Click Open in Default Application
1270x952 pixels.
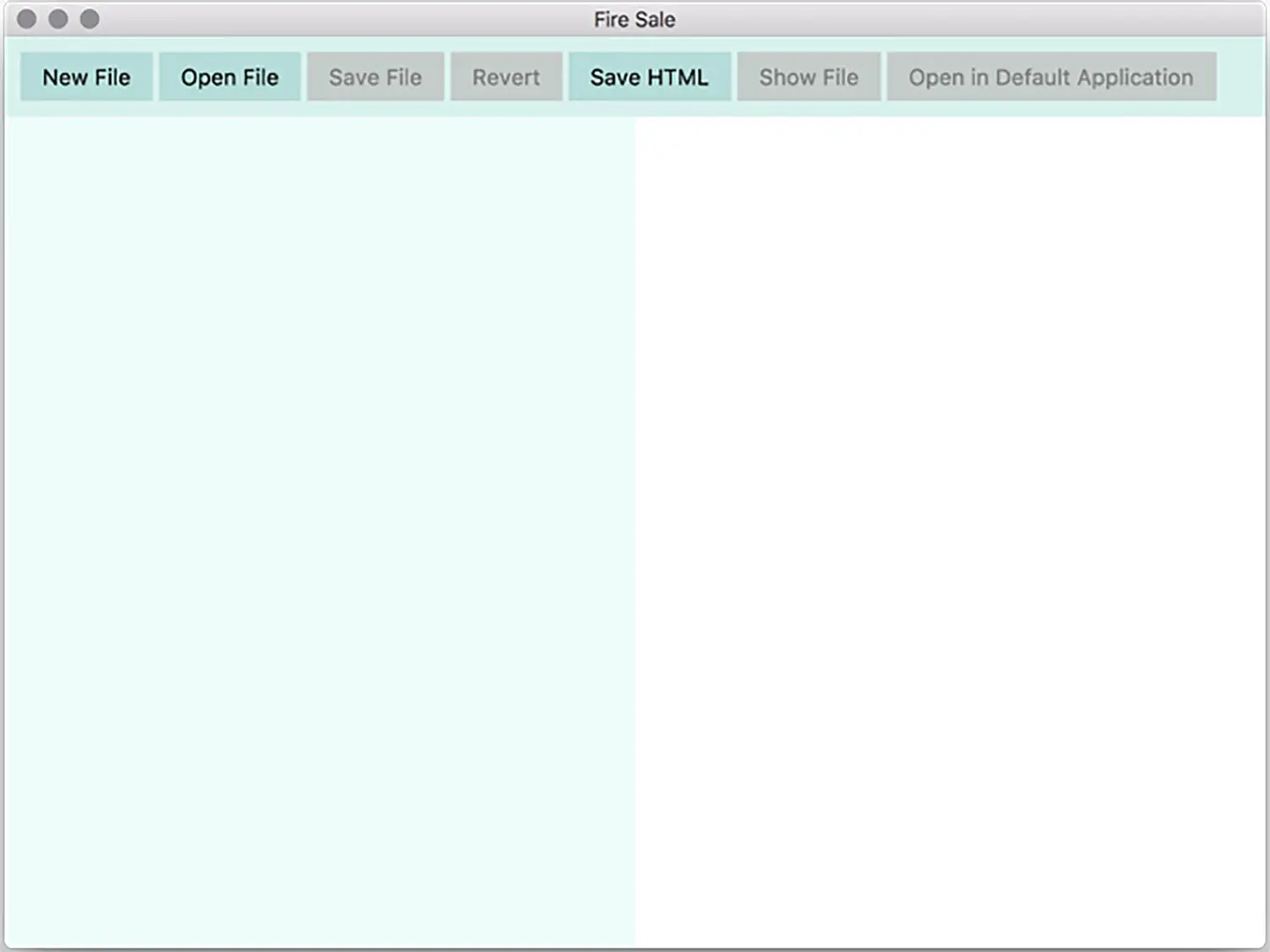1052,77
